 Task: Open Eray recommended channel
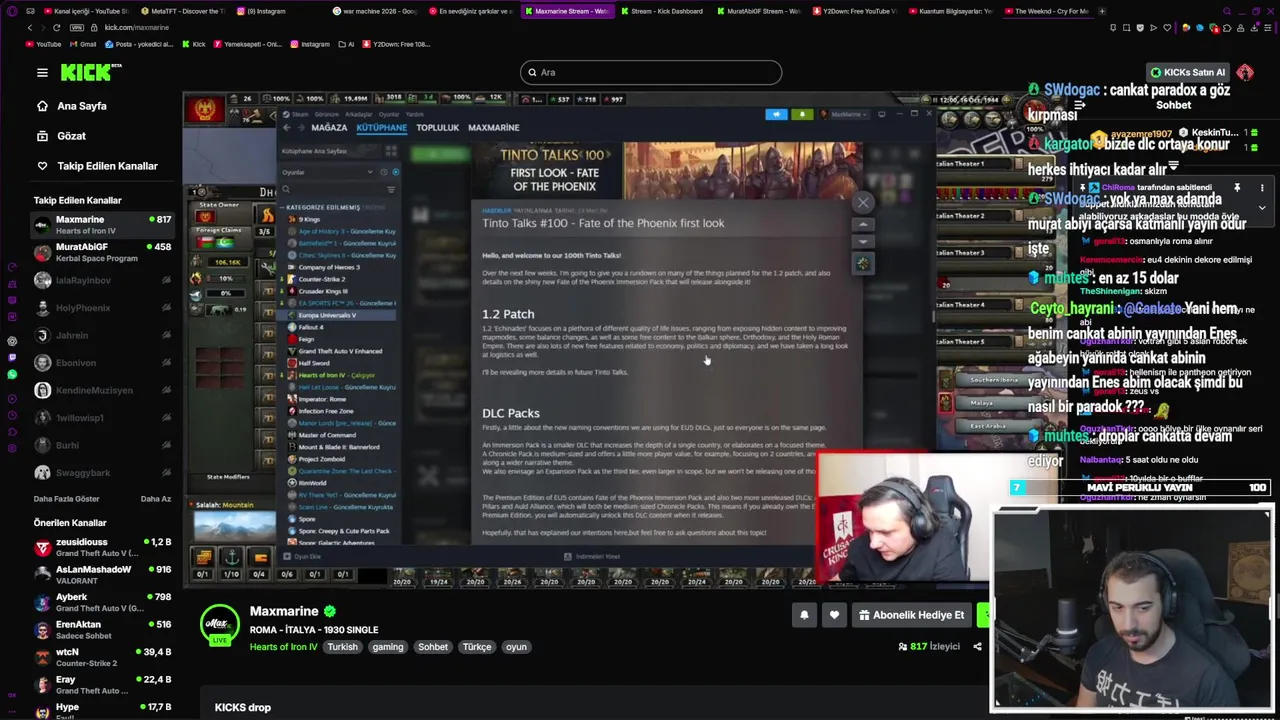point(101,685)
